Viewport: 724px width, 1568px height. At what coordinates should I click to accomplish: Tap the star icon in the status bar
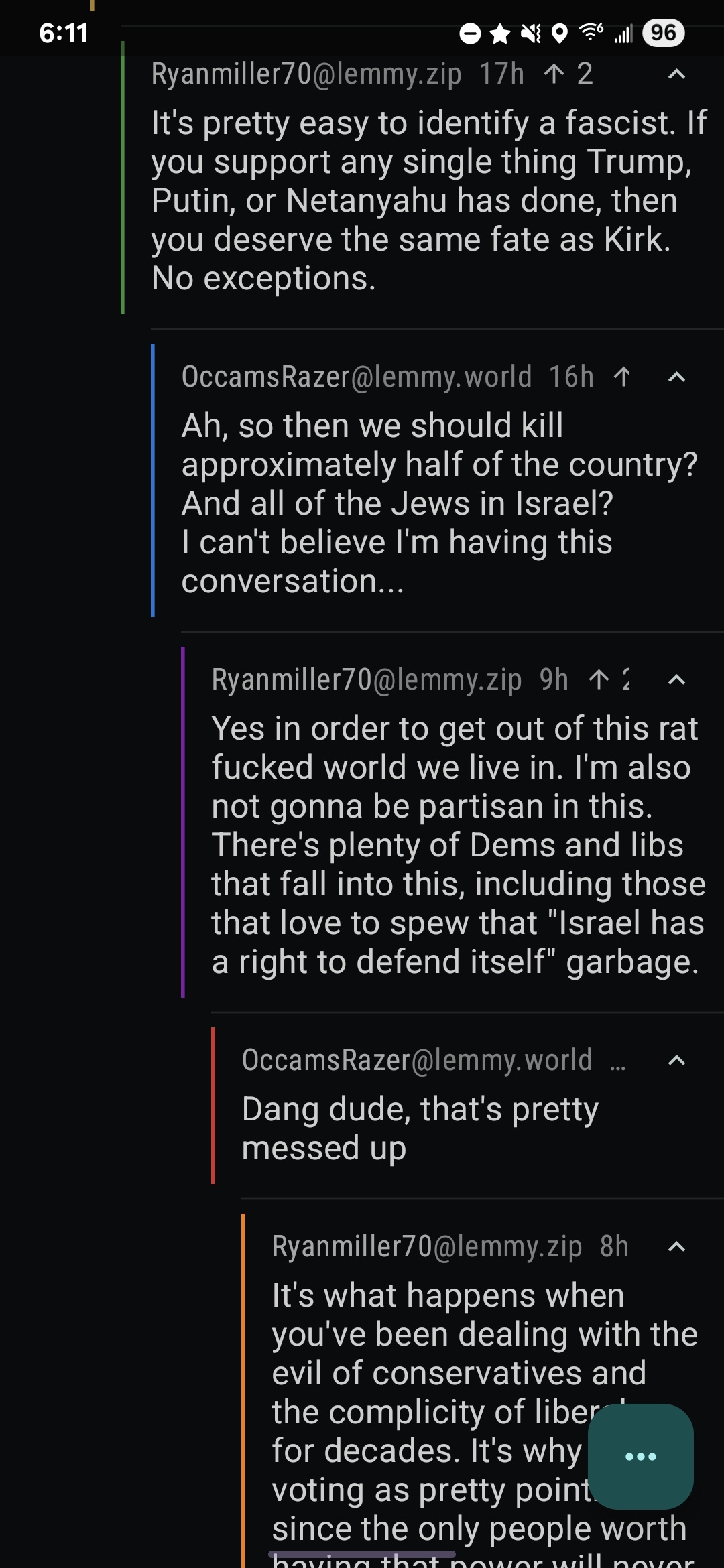point(500,33)
